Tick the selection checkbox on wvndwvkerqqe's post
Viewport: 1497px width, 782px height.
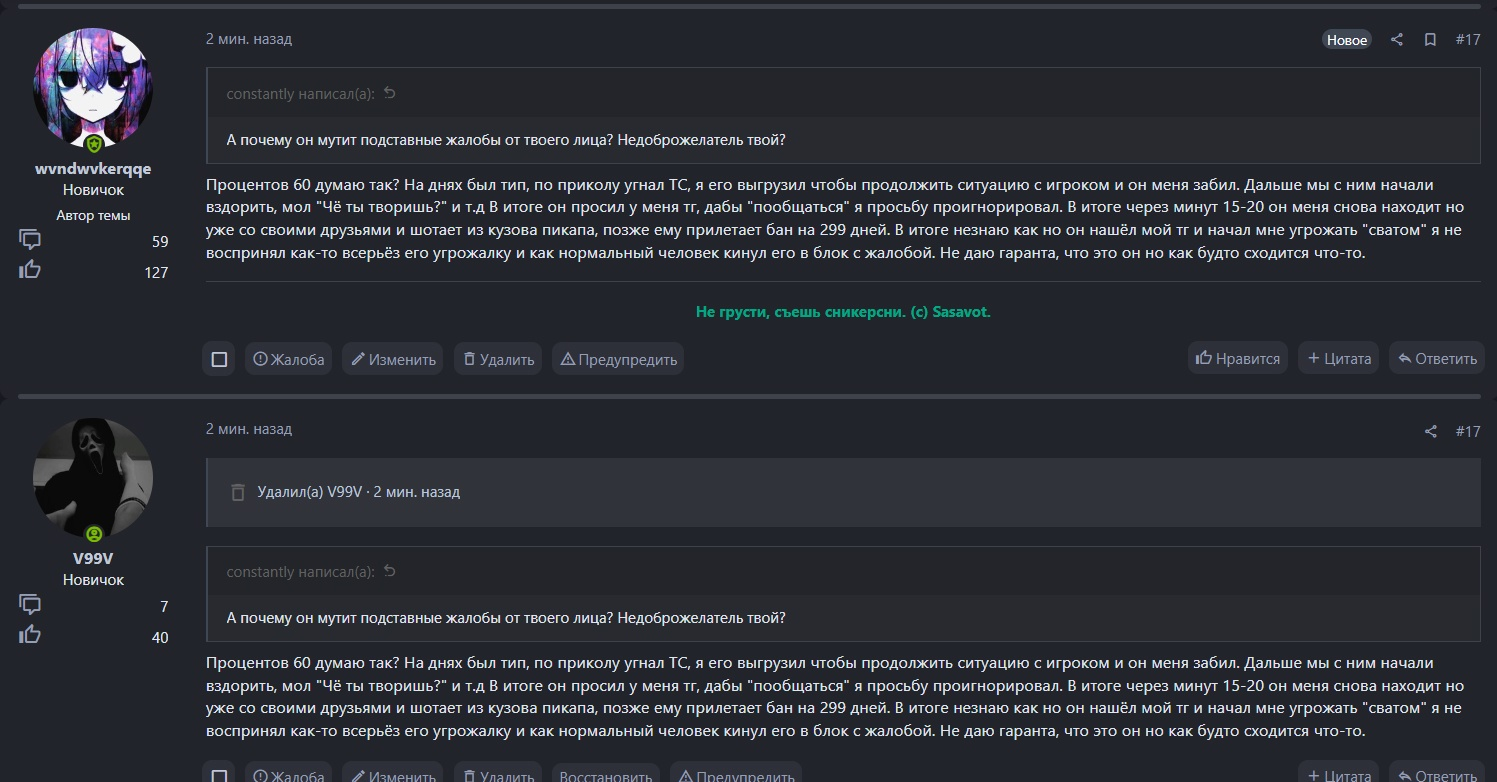[x=219, y=359]
